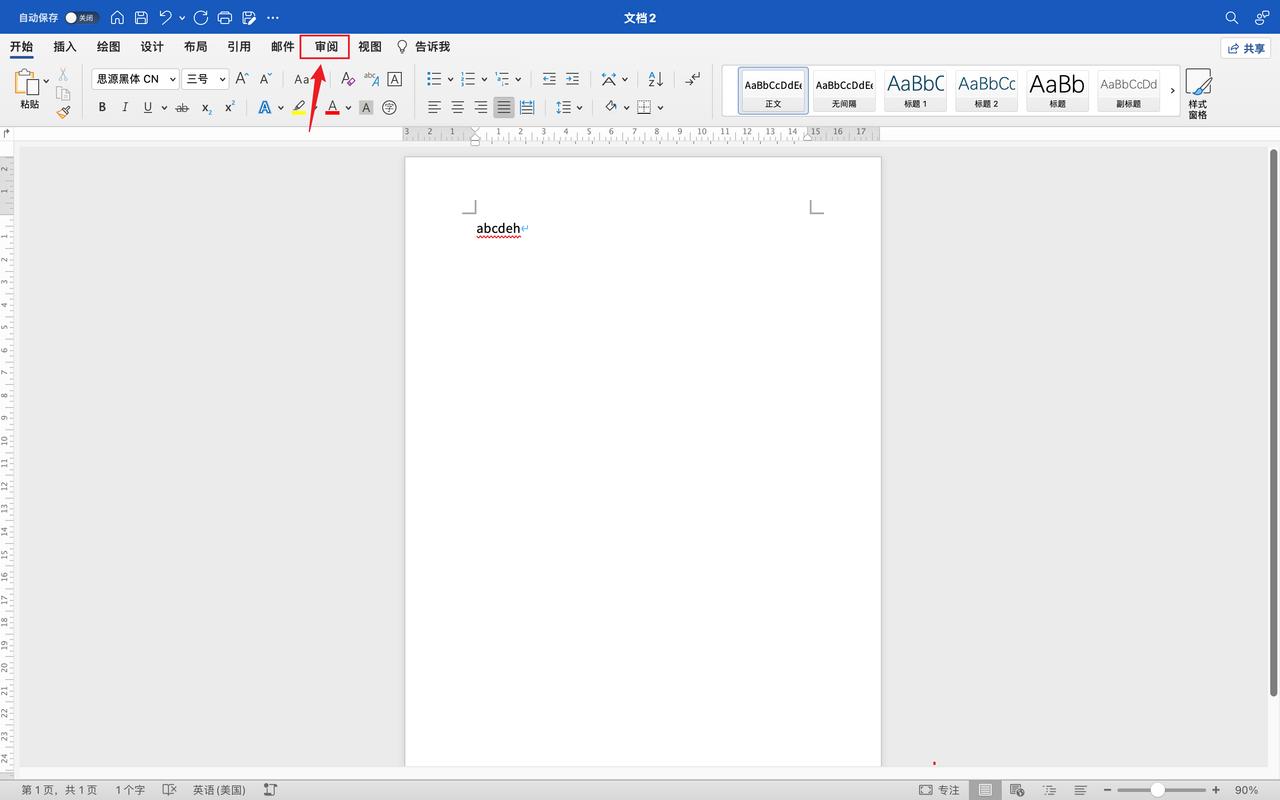Decrease font size with smaller A icon

click(x=266, y=79)
